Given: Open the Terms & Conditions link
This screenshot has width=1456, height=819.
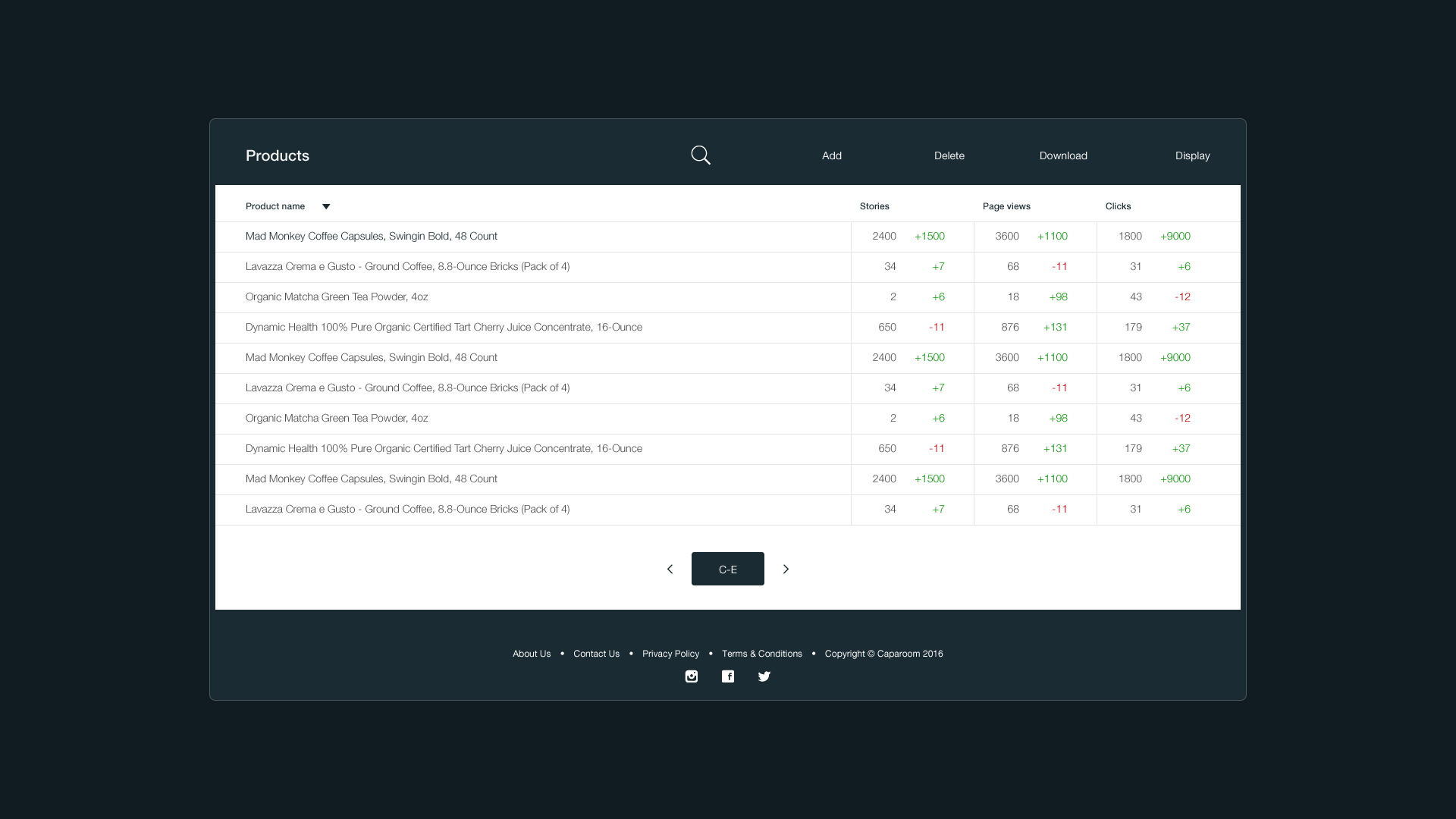Looking at the screenshot, I should click(x=762, y=654).
